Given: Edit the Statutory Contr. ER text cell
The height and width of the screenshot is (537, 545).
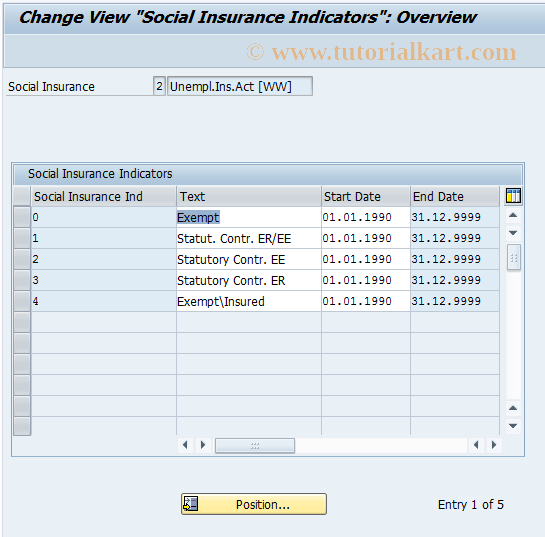Looking at the screenshot, I should [249, 280].
